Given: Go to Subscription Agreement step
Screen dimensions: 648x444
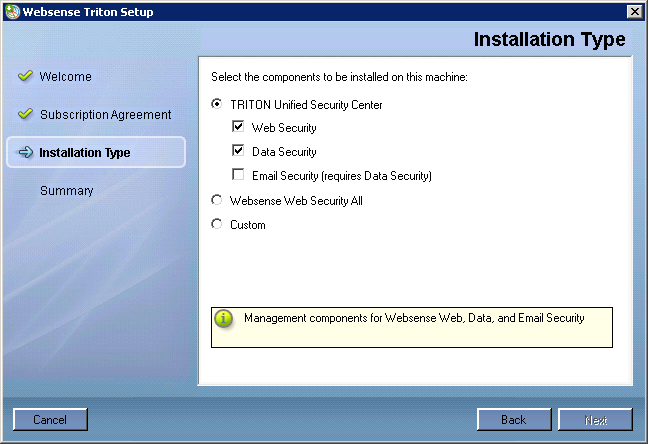Looking at the screenshot, I should [x=105, y=115].
